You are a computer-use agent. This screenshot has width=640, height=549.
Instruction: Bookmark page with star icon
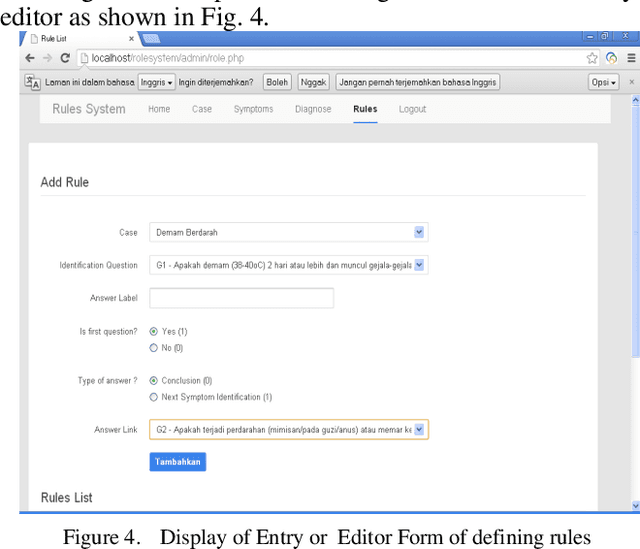592,58
